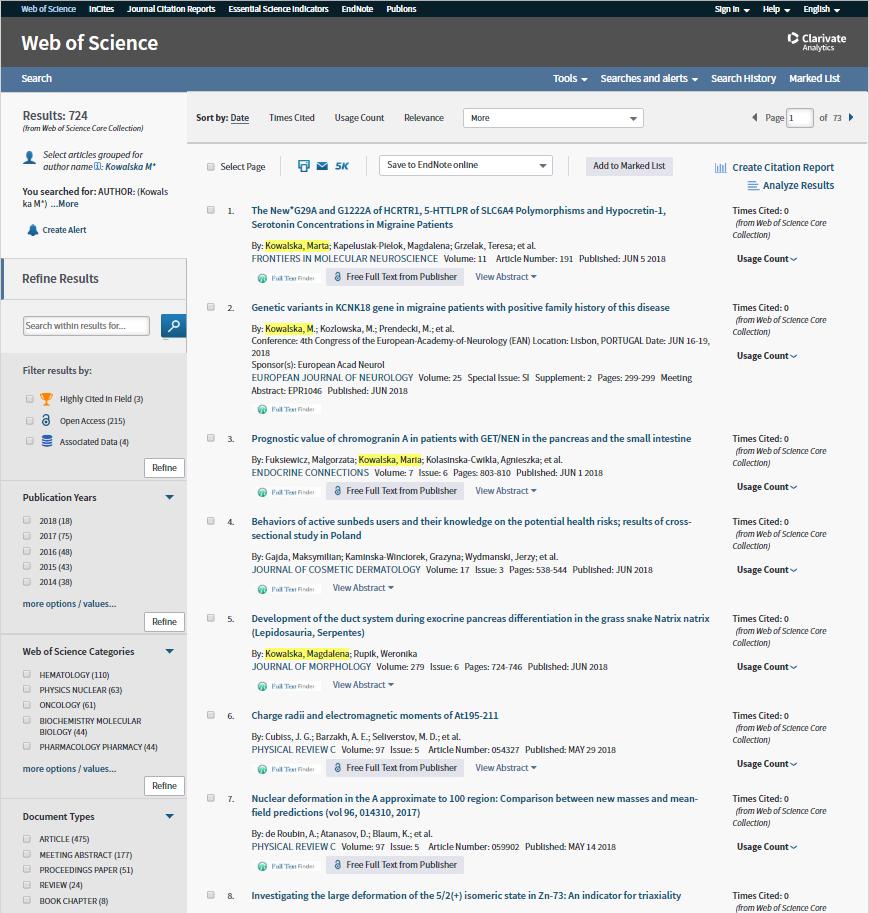Go to previous page arrow
The image size is (869, 913).
click(755, 117)
